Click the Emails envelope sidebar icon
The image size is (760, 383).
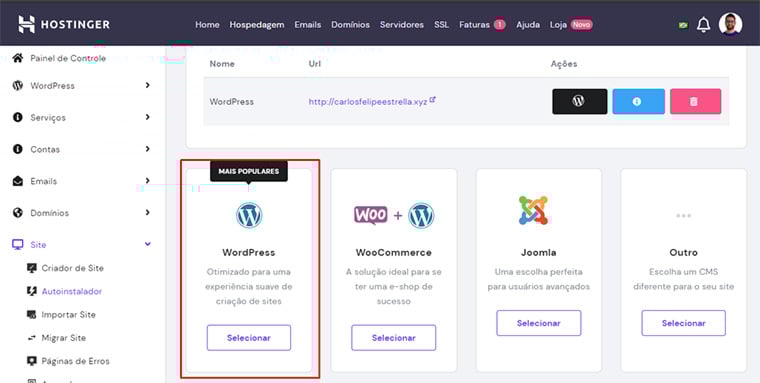click(x=18, y=181)
